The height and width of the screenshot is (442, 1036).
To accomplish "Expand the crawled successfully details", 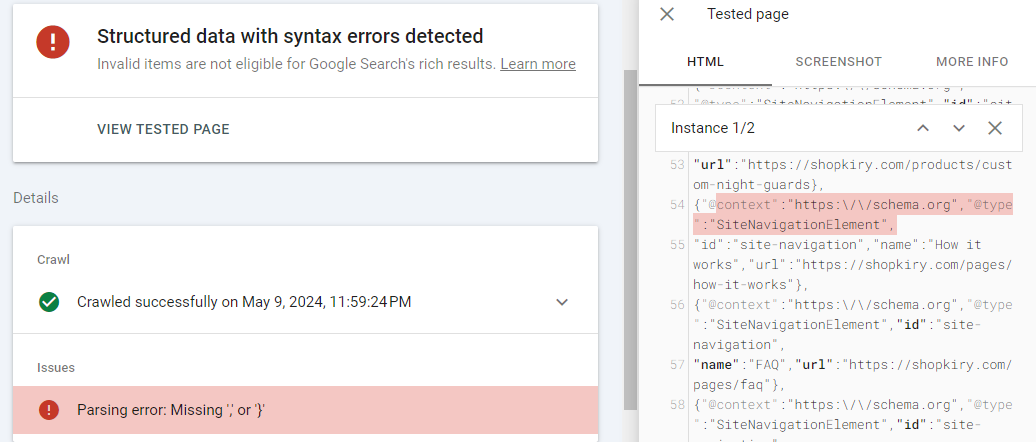I will pyautogui.click(x=562, y=302).
